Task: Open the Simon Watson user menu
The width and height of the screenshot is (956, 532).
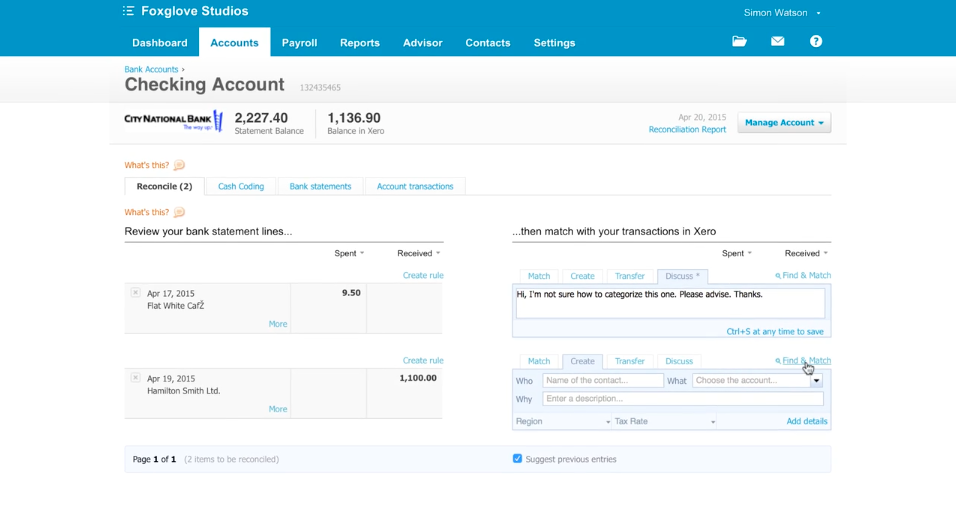Action: click(782, 13)
